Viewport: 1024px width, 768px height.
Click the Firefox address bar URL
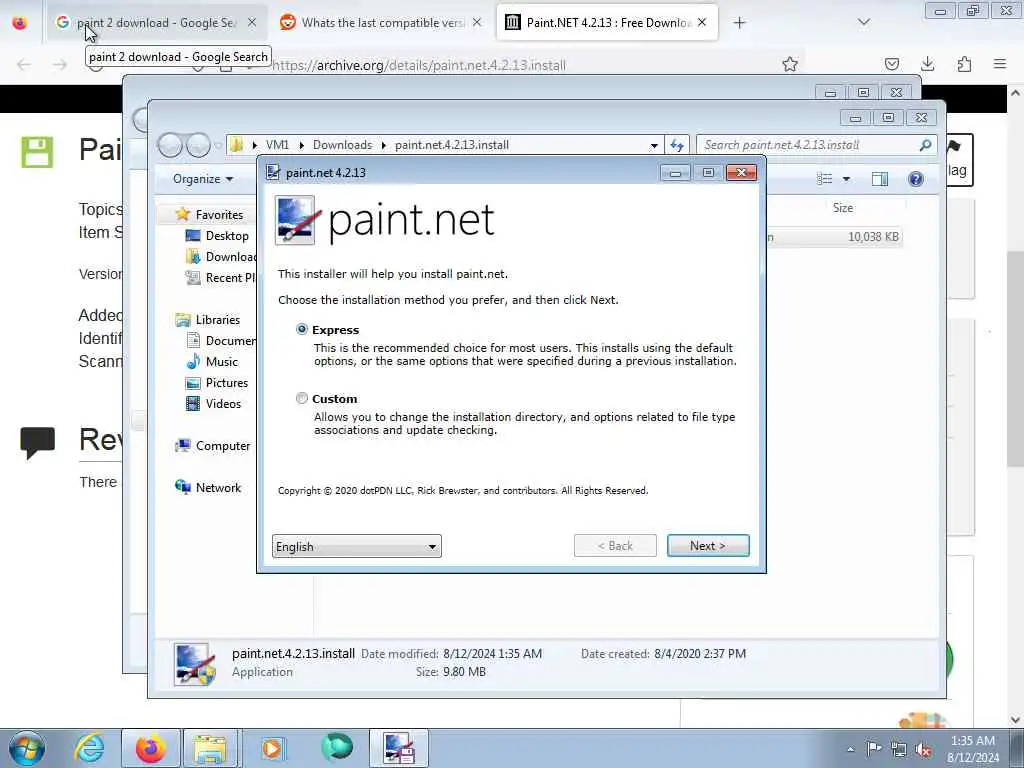tap(418, 65)
